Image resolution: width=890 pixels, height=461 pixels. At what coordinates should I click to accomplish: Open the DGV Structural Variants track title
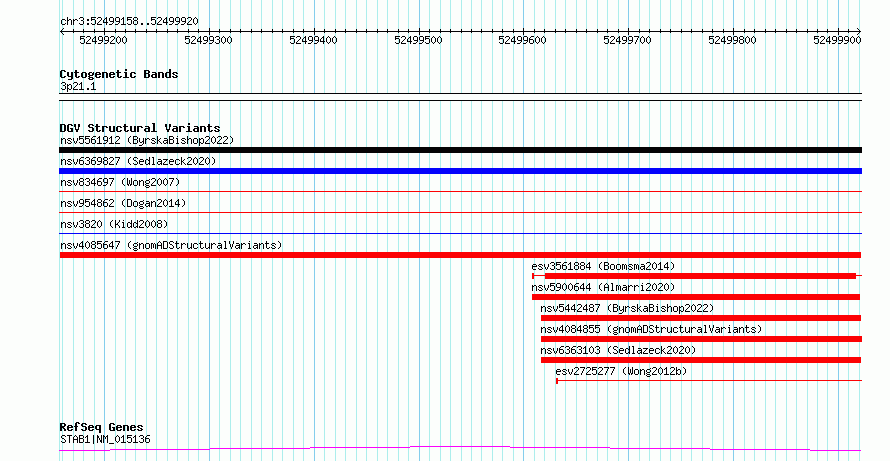(140, 128)
